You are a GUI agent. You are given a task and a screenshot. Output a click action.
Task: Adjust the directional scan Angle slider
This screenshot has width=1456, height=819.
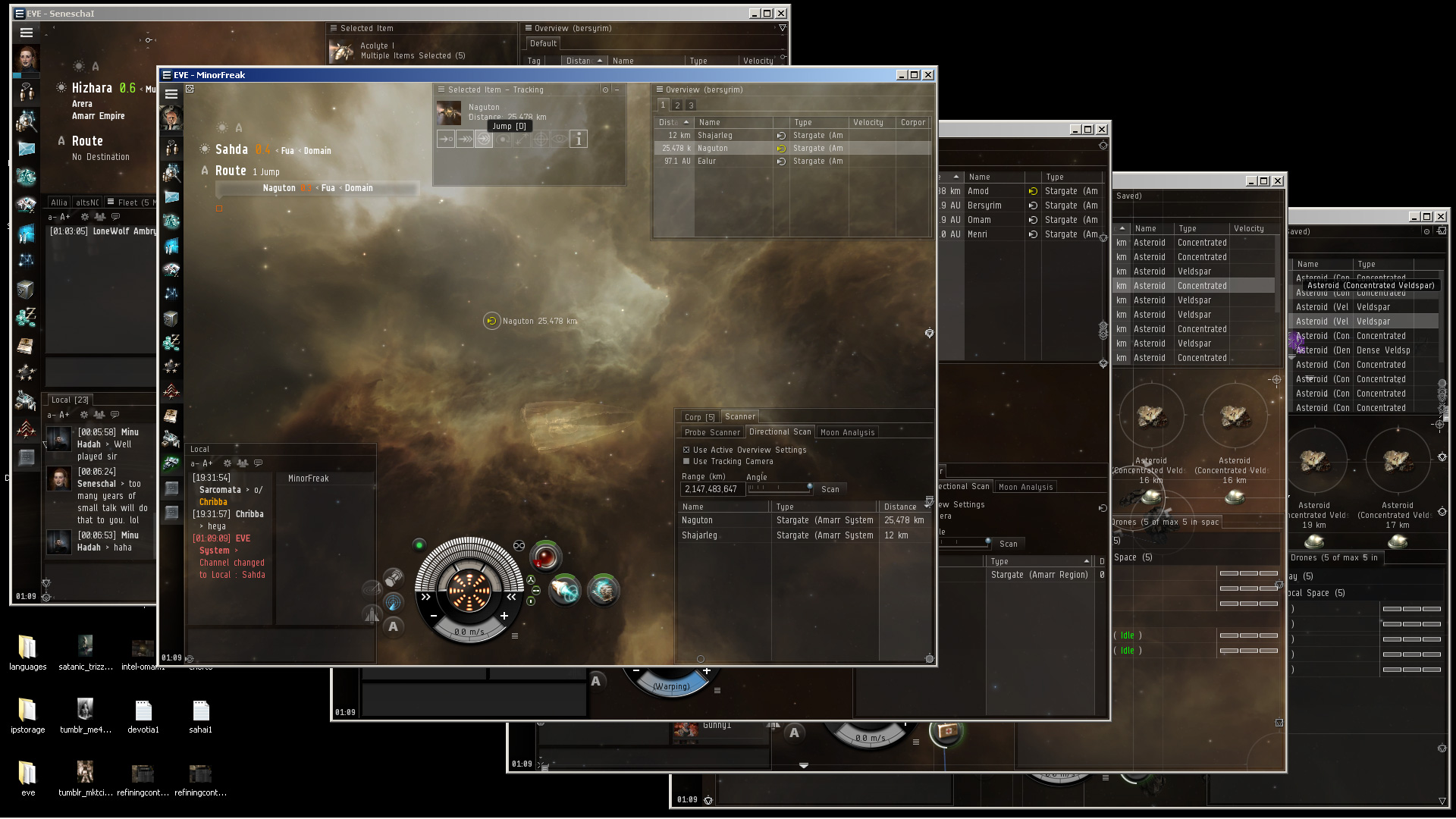tap(809, 487)
